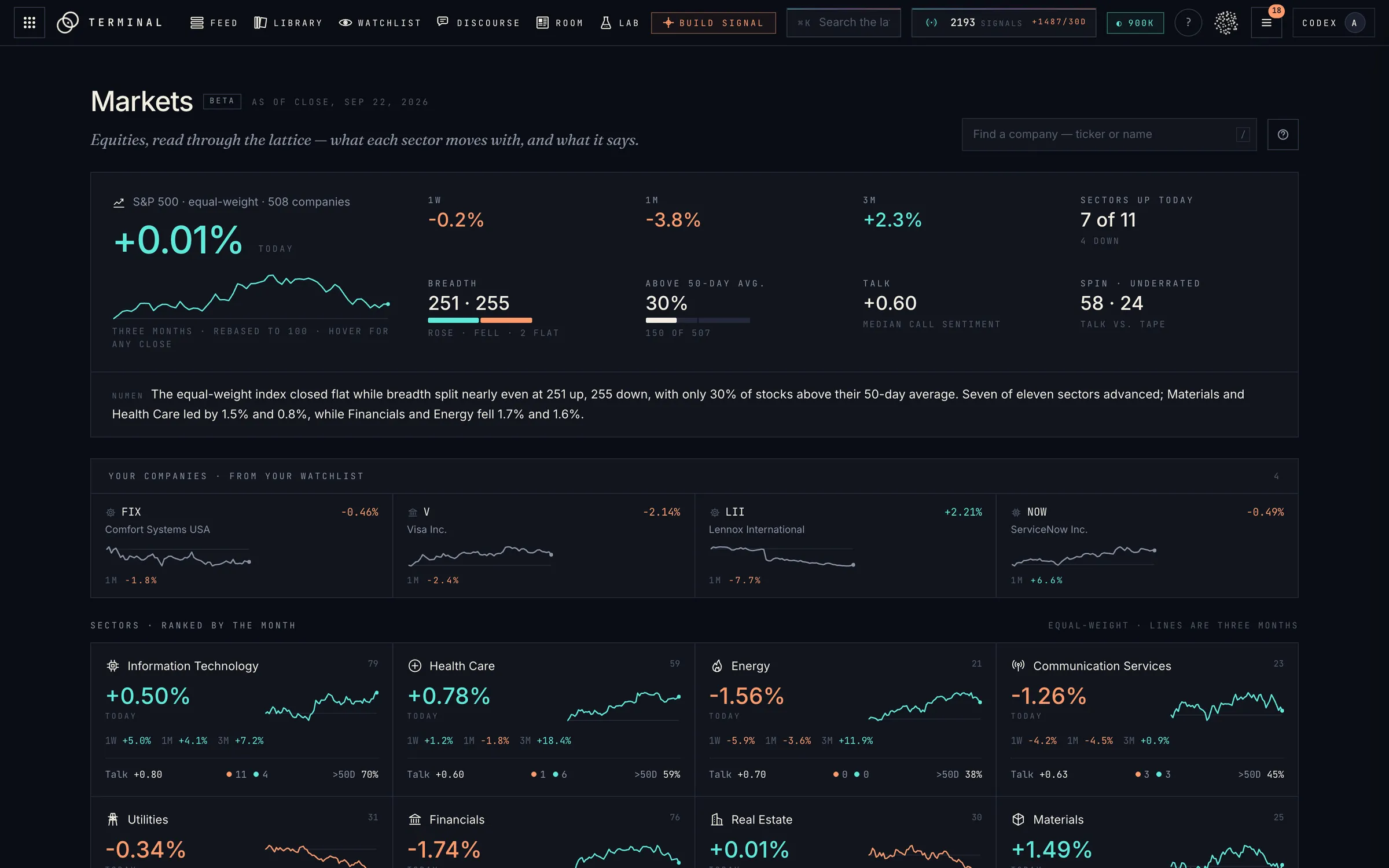Open the apps grid menu icon

tap(30, 23)
